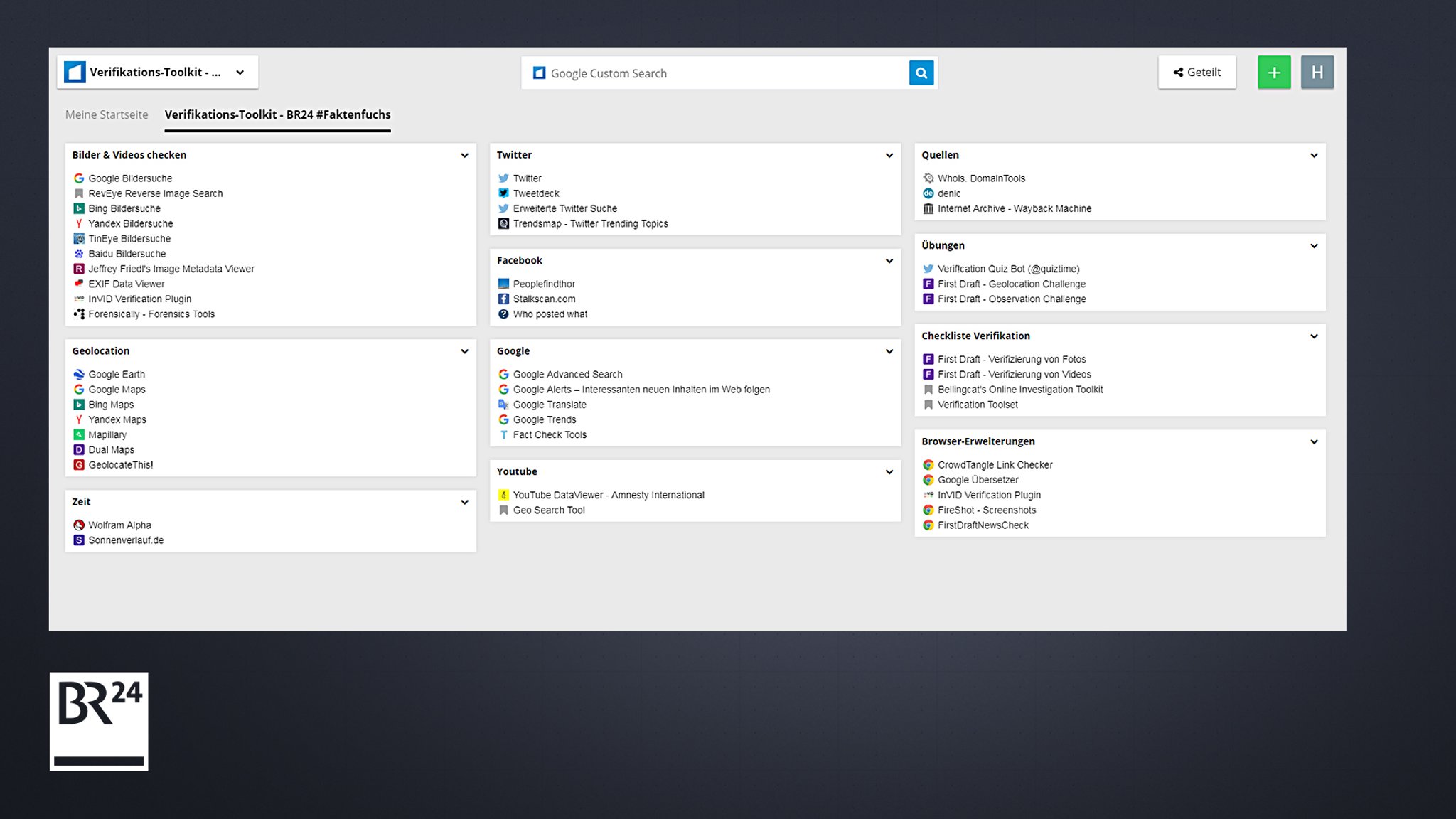The image size is (1456, 819).
Task: Click the Mapillary green icon
Action: (79, 434)
